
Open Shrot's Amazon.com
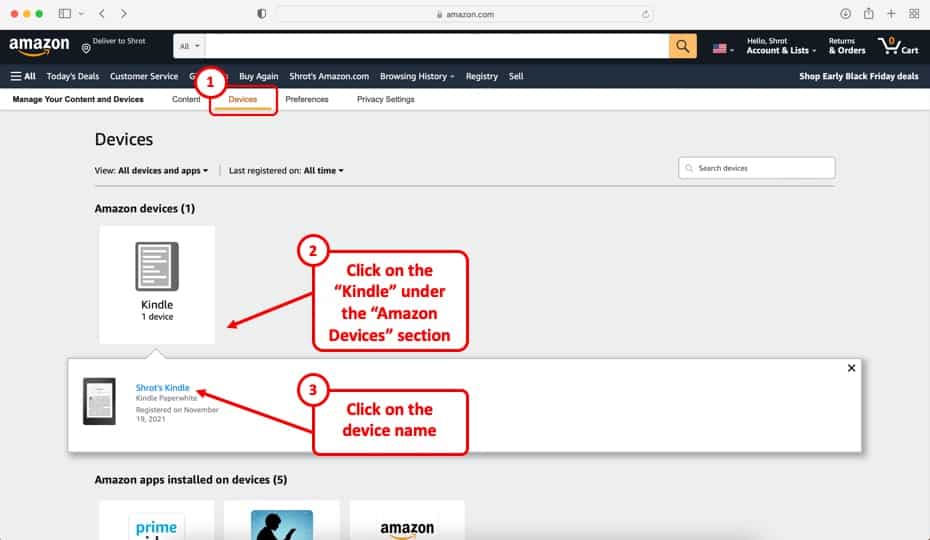point(329,76)
